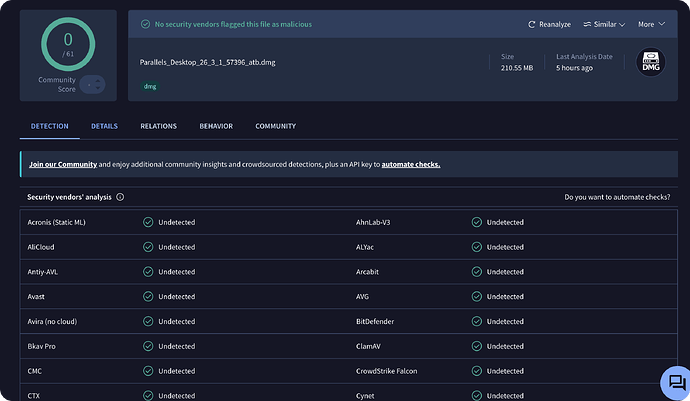Select the Acronis (Static ML) vendor name
This screenshot has height=401, width=690.
pyautogui.click(x=56, y=222)
